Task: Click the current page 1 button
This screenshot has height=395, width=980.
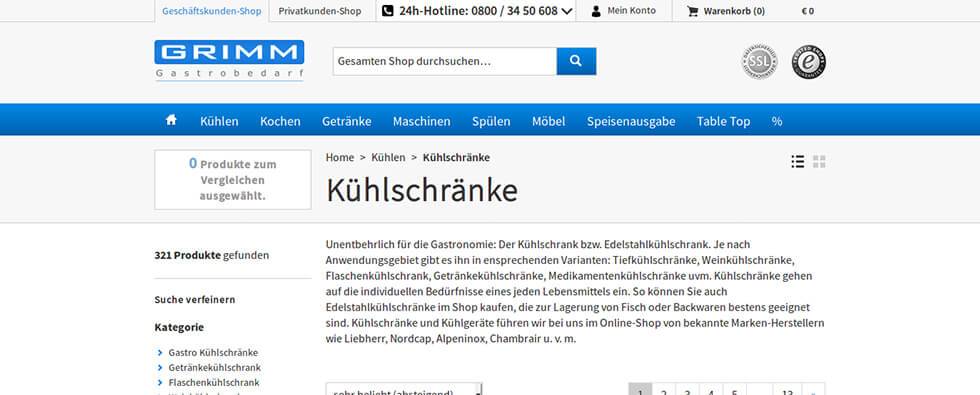Action: tap(640, 389)
